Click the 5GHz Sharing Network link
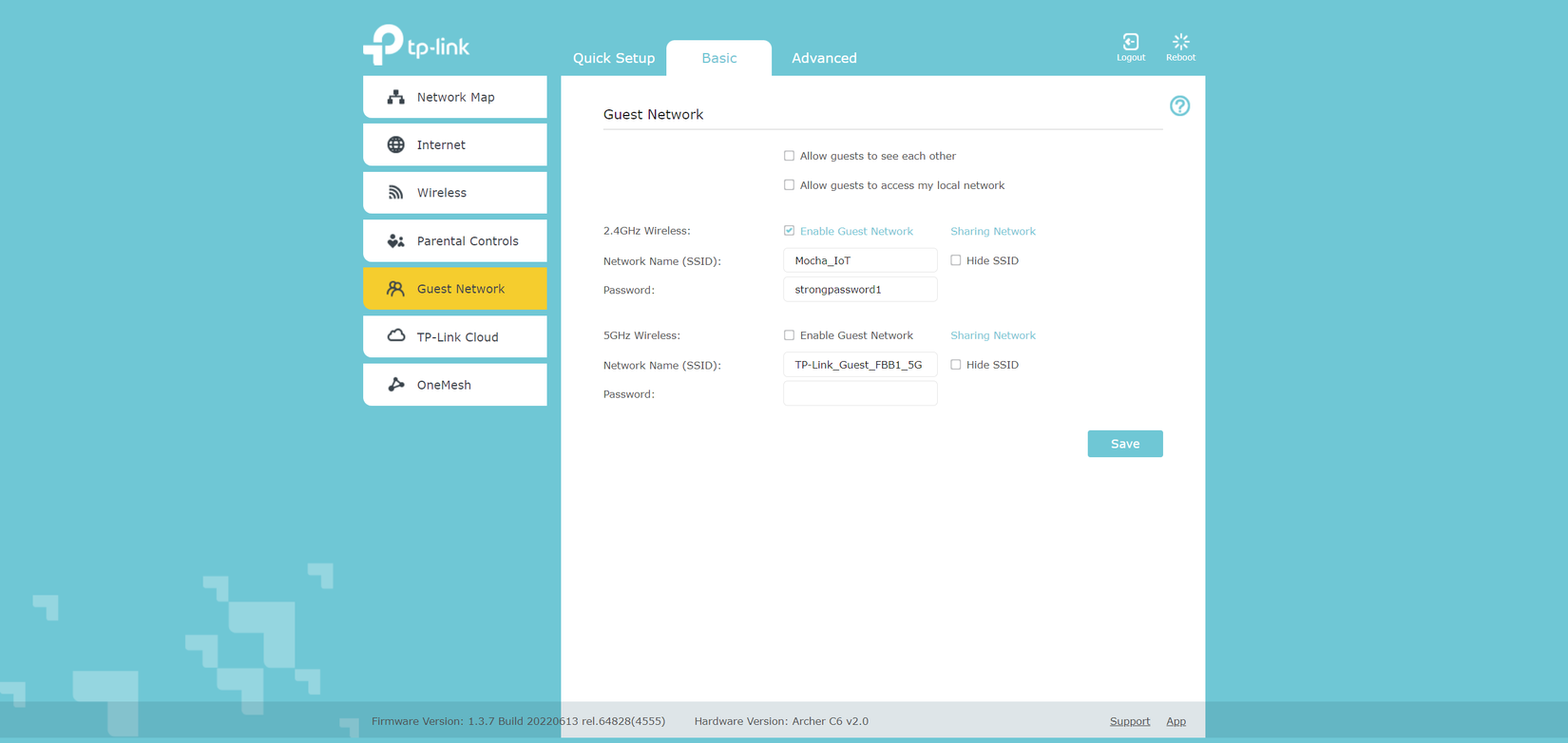The height and width of the screenshot is (743, 1568). coord(993,335)
